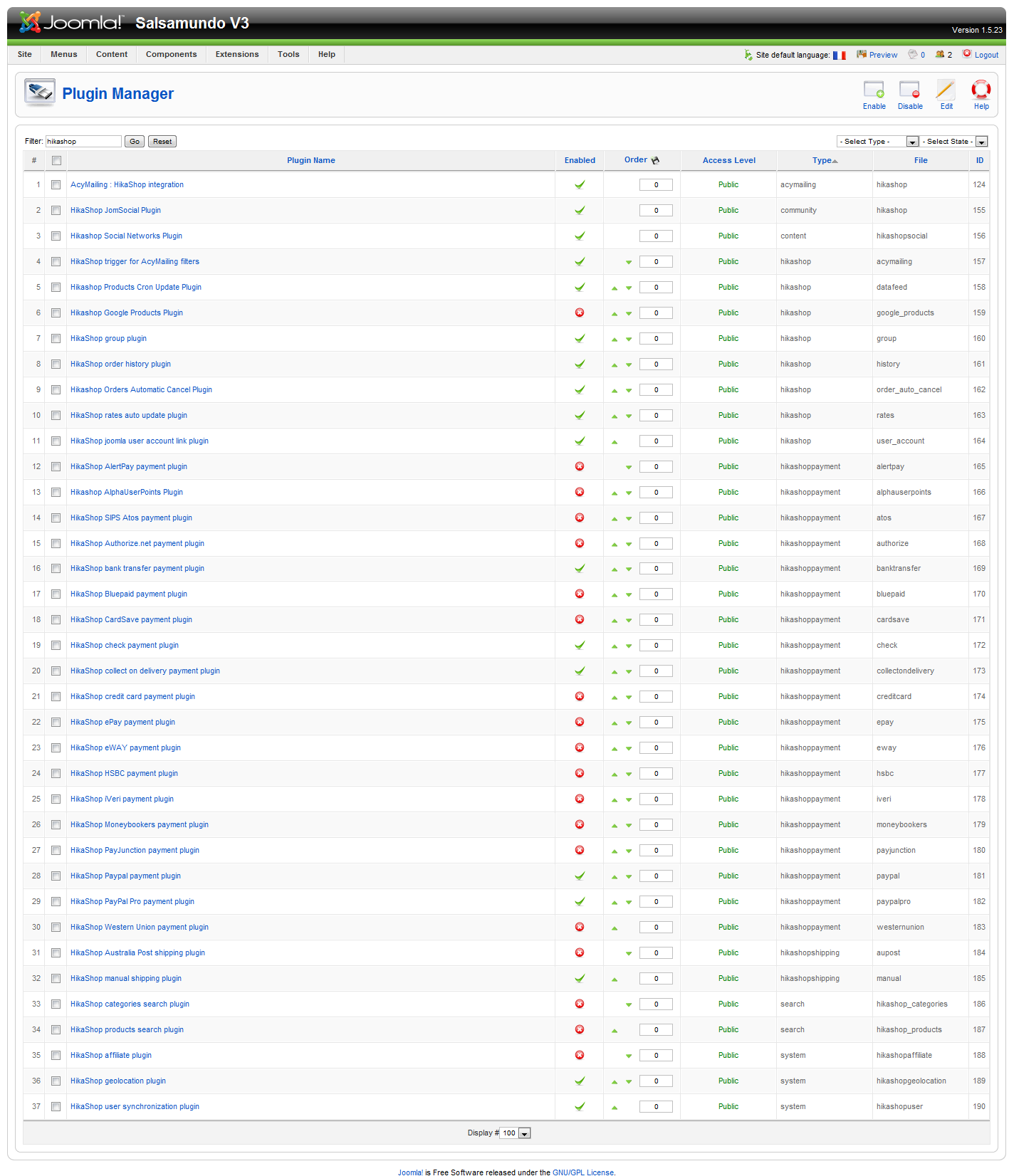Image resolution: width=1009 pixels, height=1176 pixels.
Task: Click the Logout link
Action: point(986,55)
